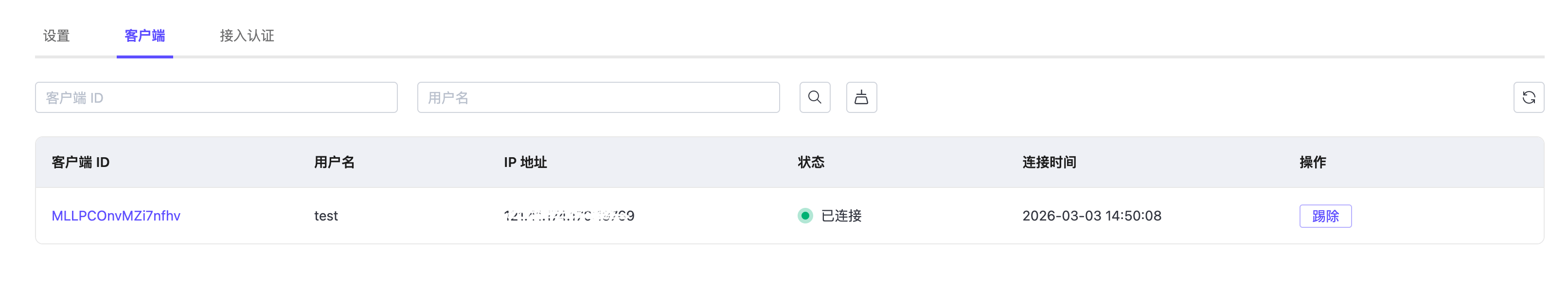Click the 客户端 ID column header
The image size is (1568, 295).
pyautogui.click(x=80, y=163)
